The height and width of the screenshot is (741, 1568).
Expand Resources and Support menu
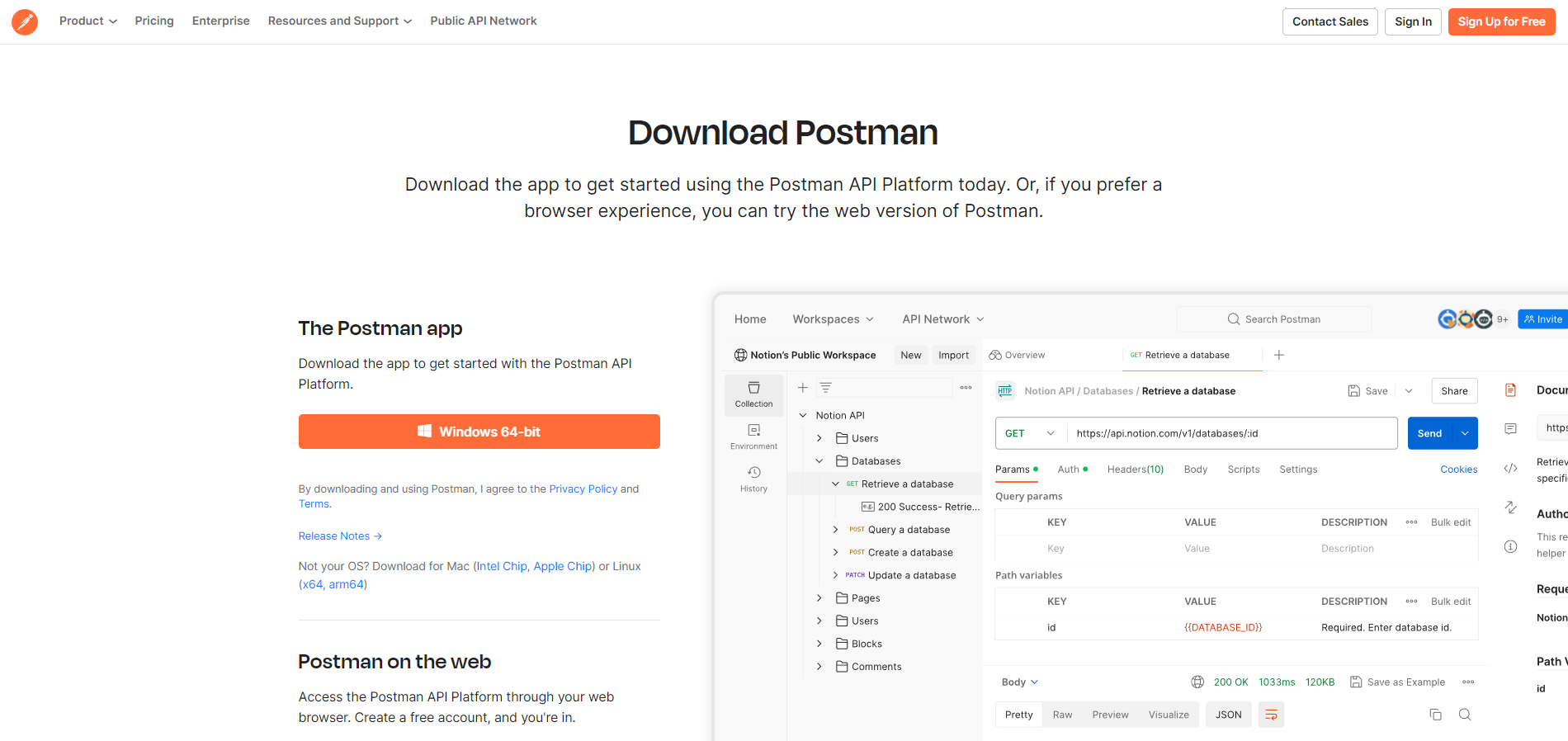339,21
